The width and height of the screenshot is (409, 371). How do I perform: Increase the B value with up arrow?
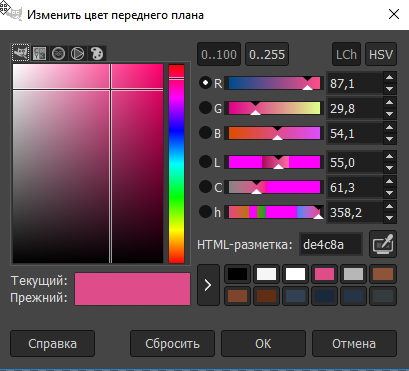[389, 128]
